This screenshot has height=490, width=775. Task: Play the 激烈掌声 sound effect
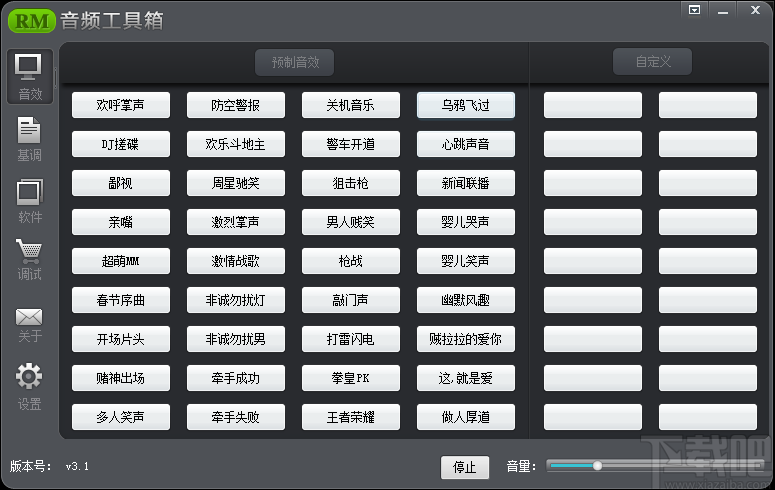(236, 222)
